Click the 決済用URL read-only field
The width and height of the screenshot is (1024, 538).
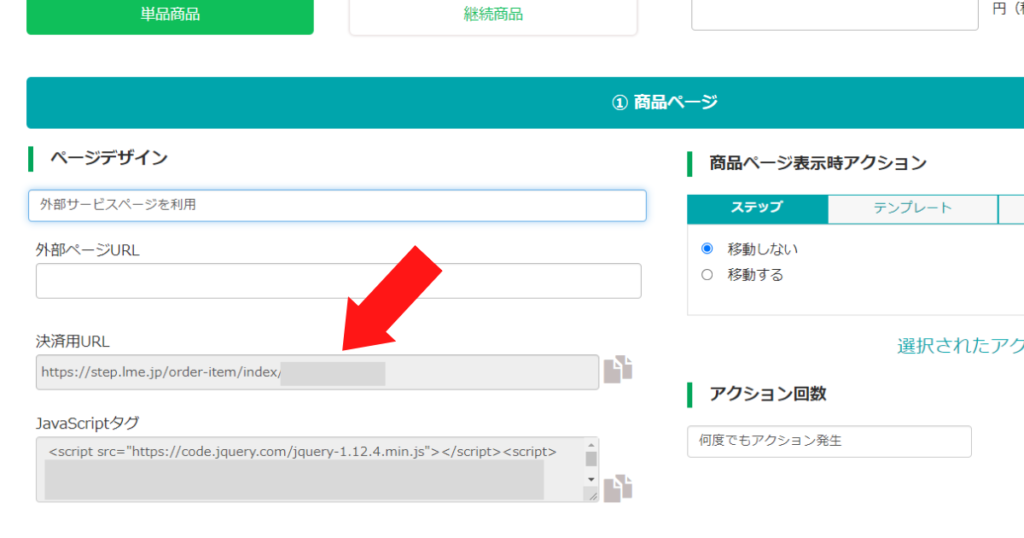pyautogui.click(x=317, y=372)
